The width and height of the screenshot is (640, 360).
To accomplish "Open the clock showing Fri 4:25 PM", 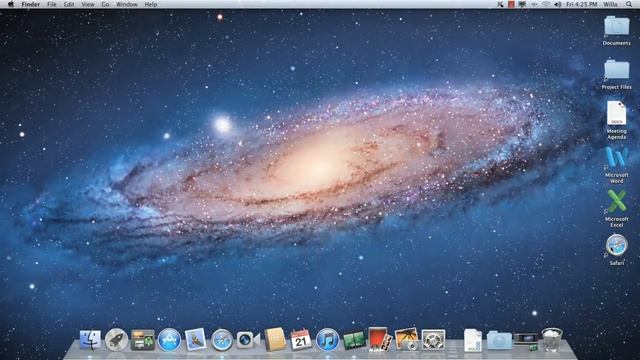I will click(582, 4).
